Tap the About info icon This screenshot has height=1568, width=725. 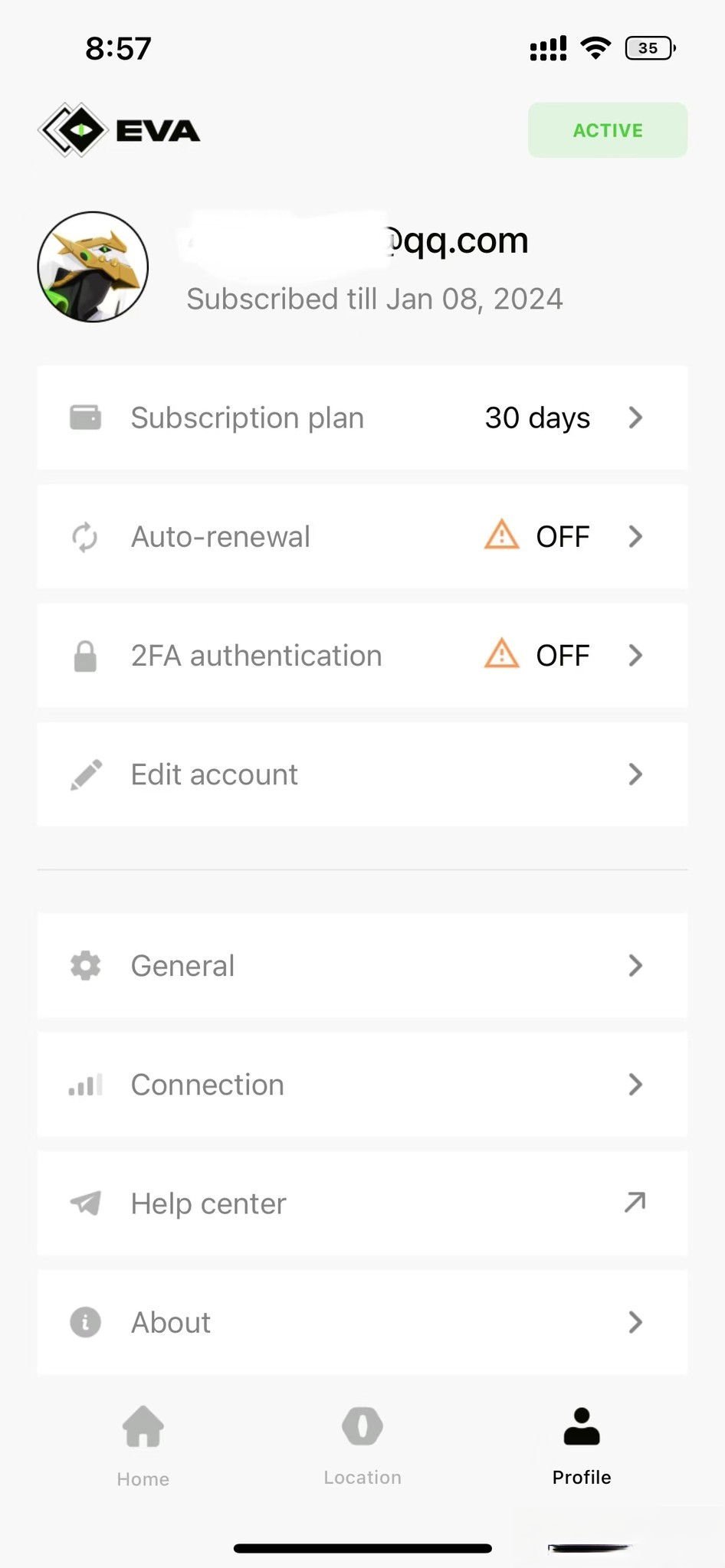coord(85,1322)
